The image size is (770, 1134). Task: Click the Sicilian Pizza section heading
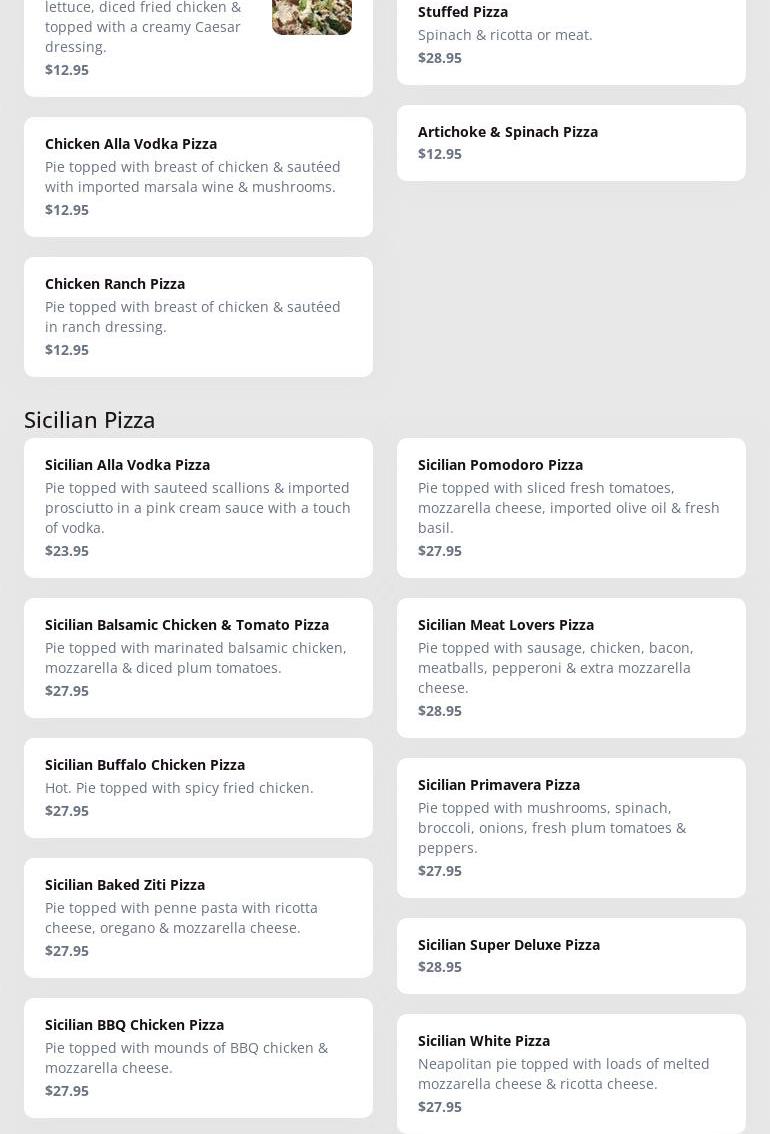pyautogui.click(x=90, y=419)
